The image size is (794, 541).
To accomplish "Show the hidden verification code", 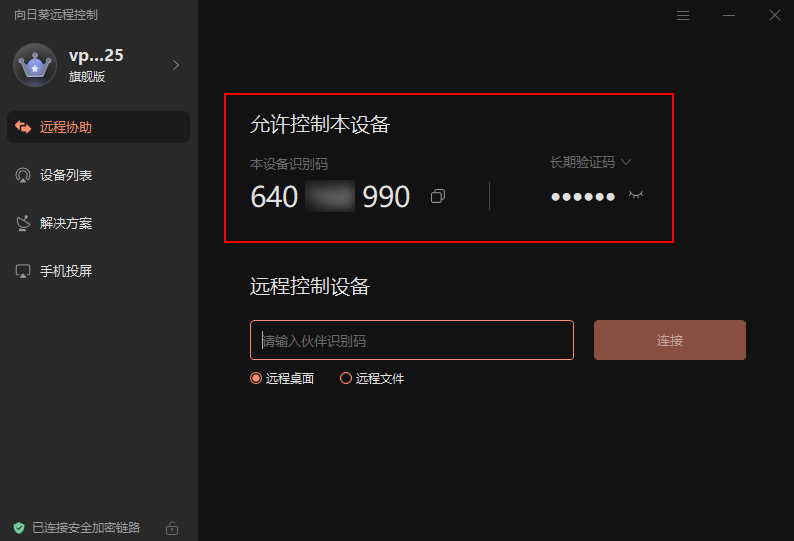I will tap(636, 195).
